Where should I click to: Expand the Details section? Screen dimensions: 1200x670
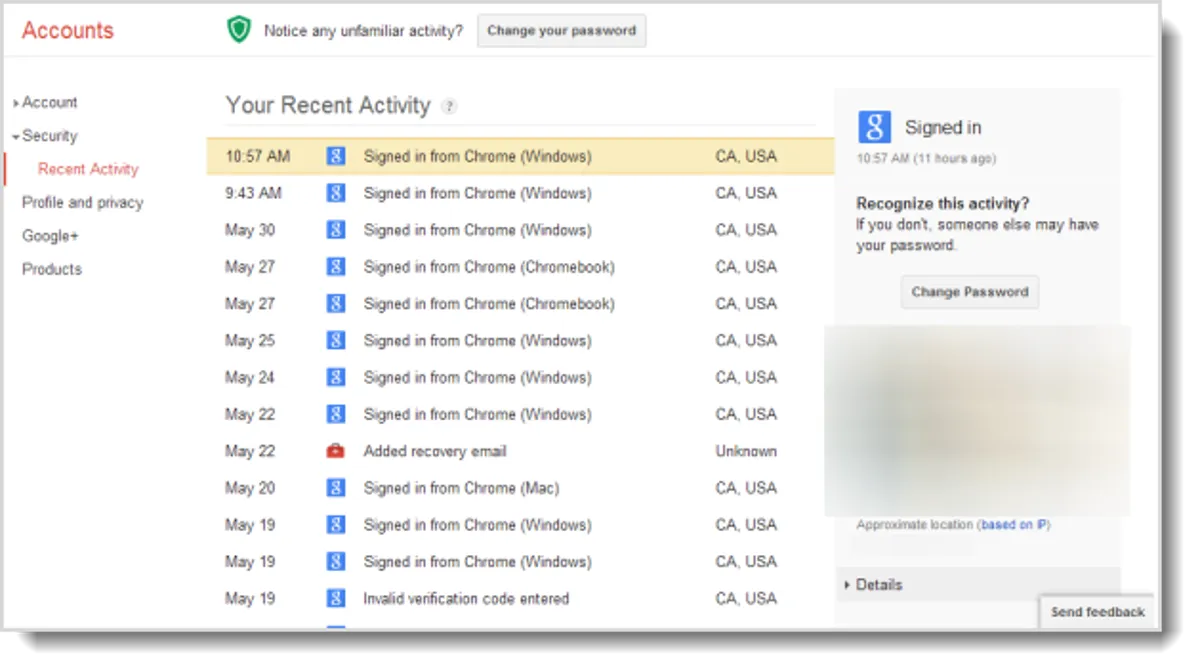878,585
